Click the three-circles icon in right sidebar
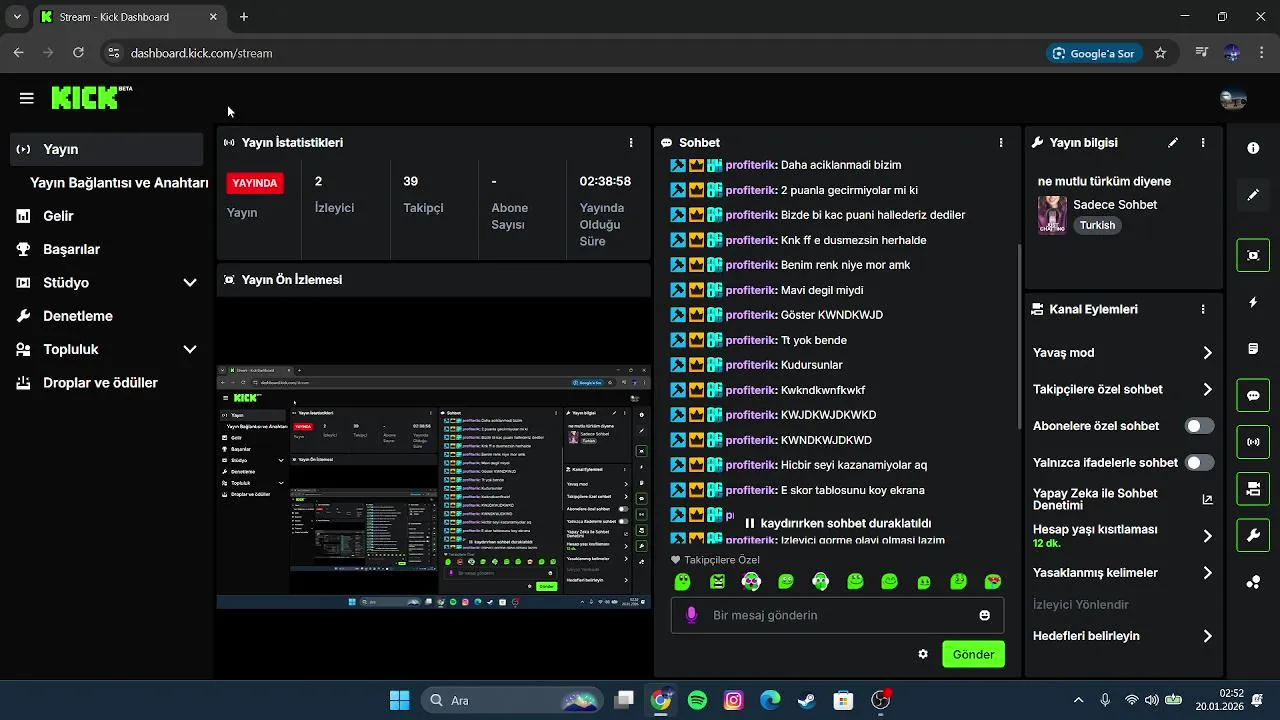Screen dimensions: 1280x720 pyautogui.click(x=1253, y=583)
